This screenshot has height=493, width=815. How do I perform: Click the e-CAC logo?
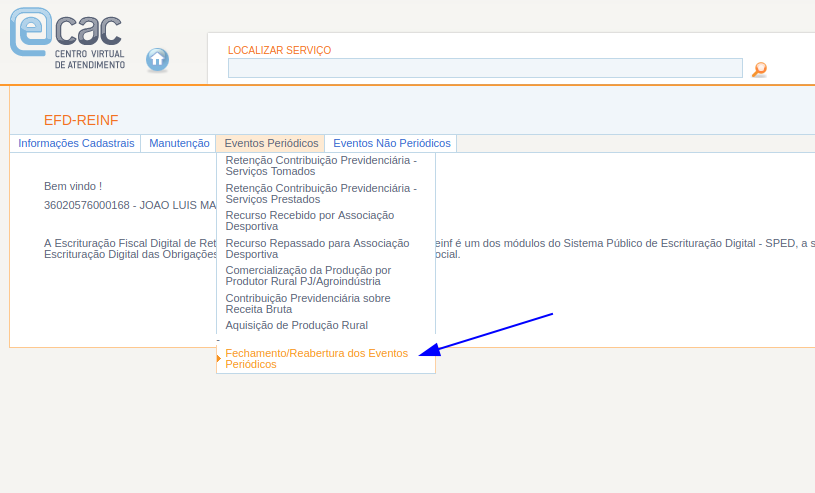67,38
